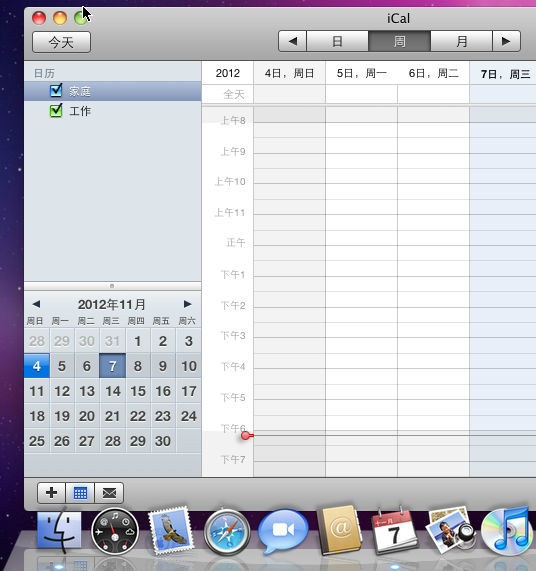This screenshot has height=571, width=536.
Task: Select November 12 in mini calendar
Action: (x=62, y=391)
